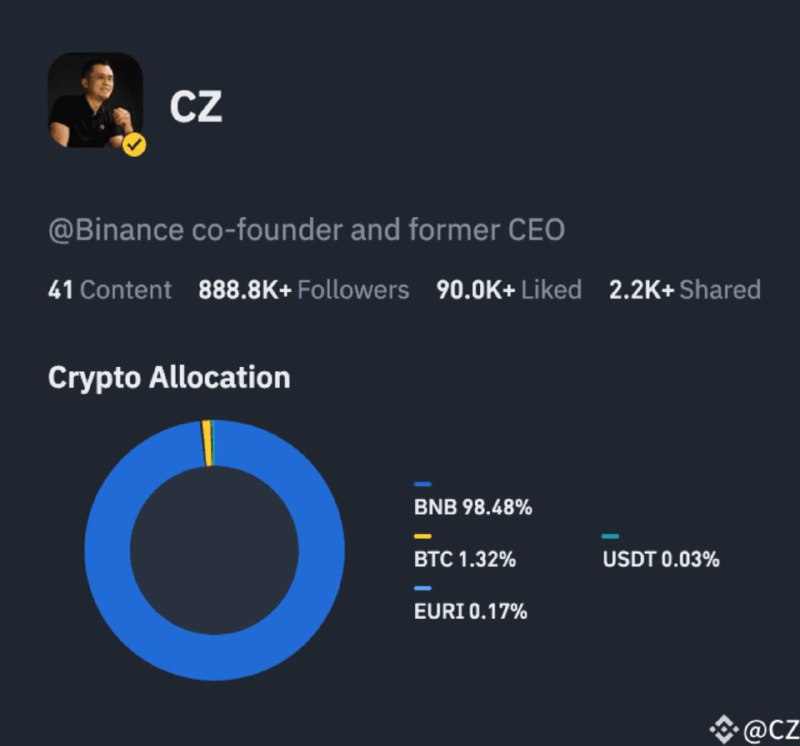
Task: Select the EURI 0.17% legend label
Action: point(470,611)
